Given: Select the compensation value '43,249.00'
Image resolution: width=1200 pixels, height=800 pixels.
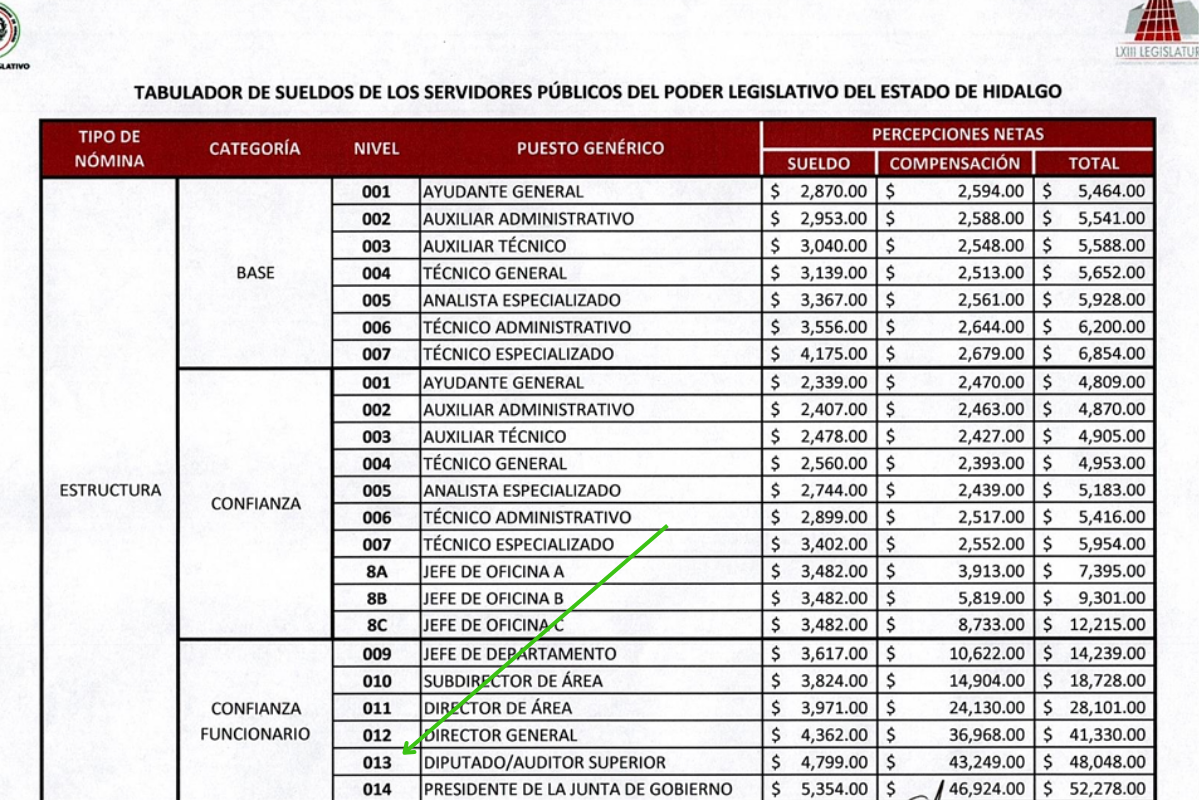Looking at the screenshot, I should [986, 762].
